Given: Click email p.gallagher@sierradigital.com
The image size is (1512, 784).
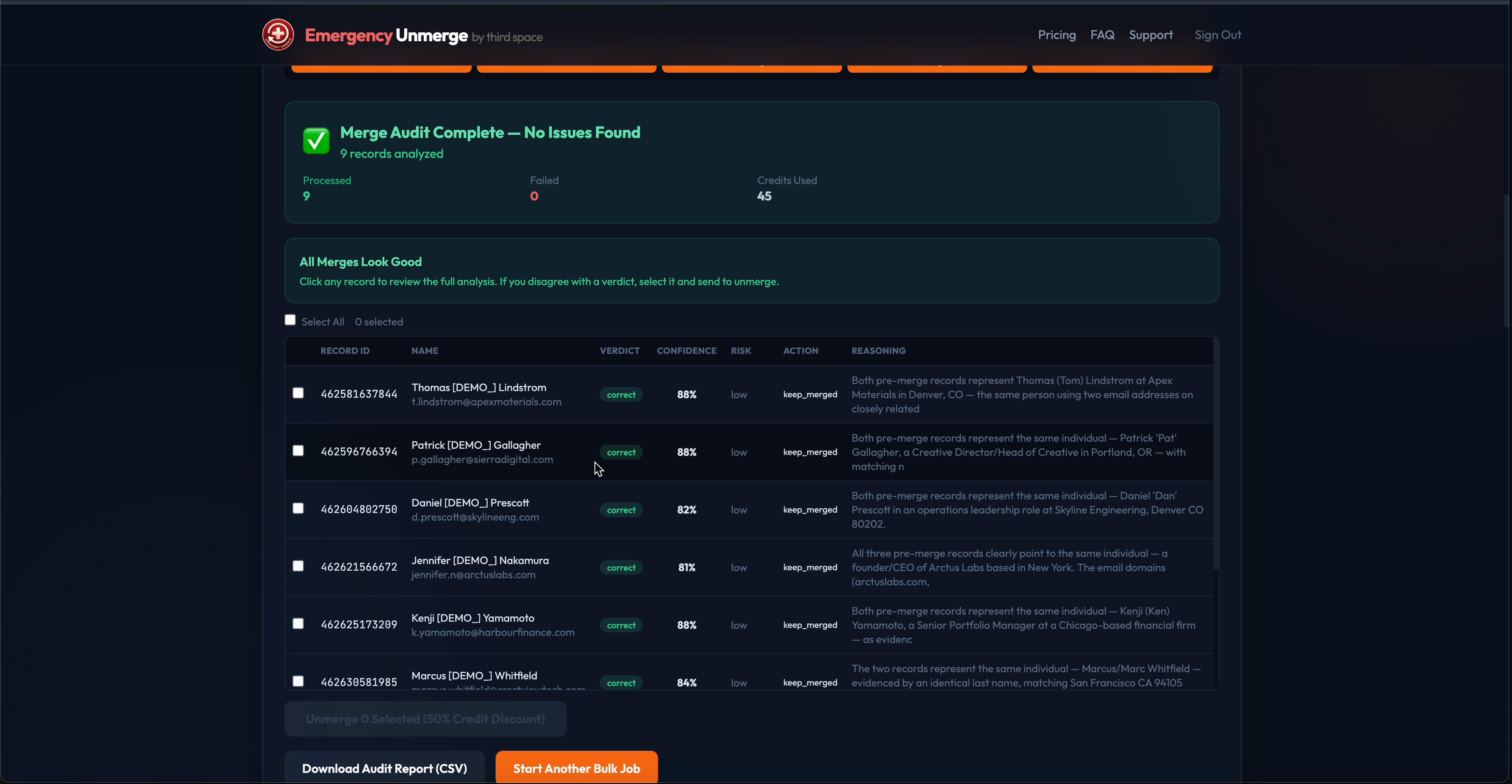Looking at the screenshot, I should (482, 459).
